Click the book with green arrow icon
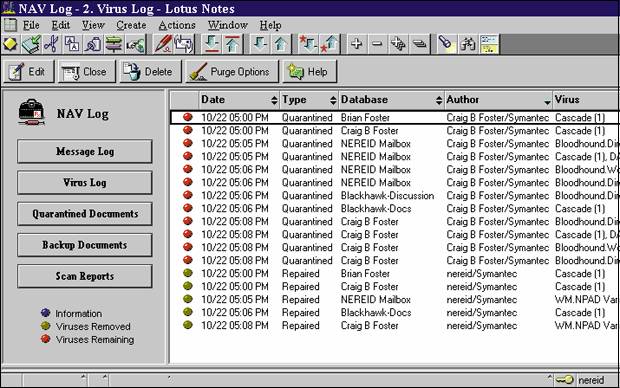Viewport: 620px width, 388px height. pos(31,44)
